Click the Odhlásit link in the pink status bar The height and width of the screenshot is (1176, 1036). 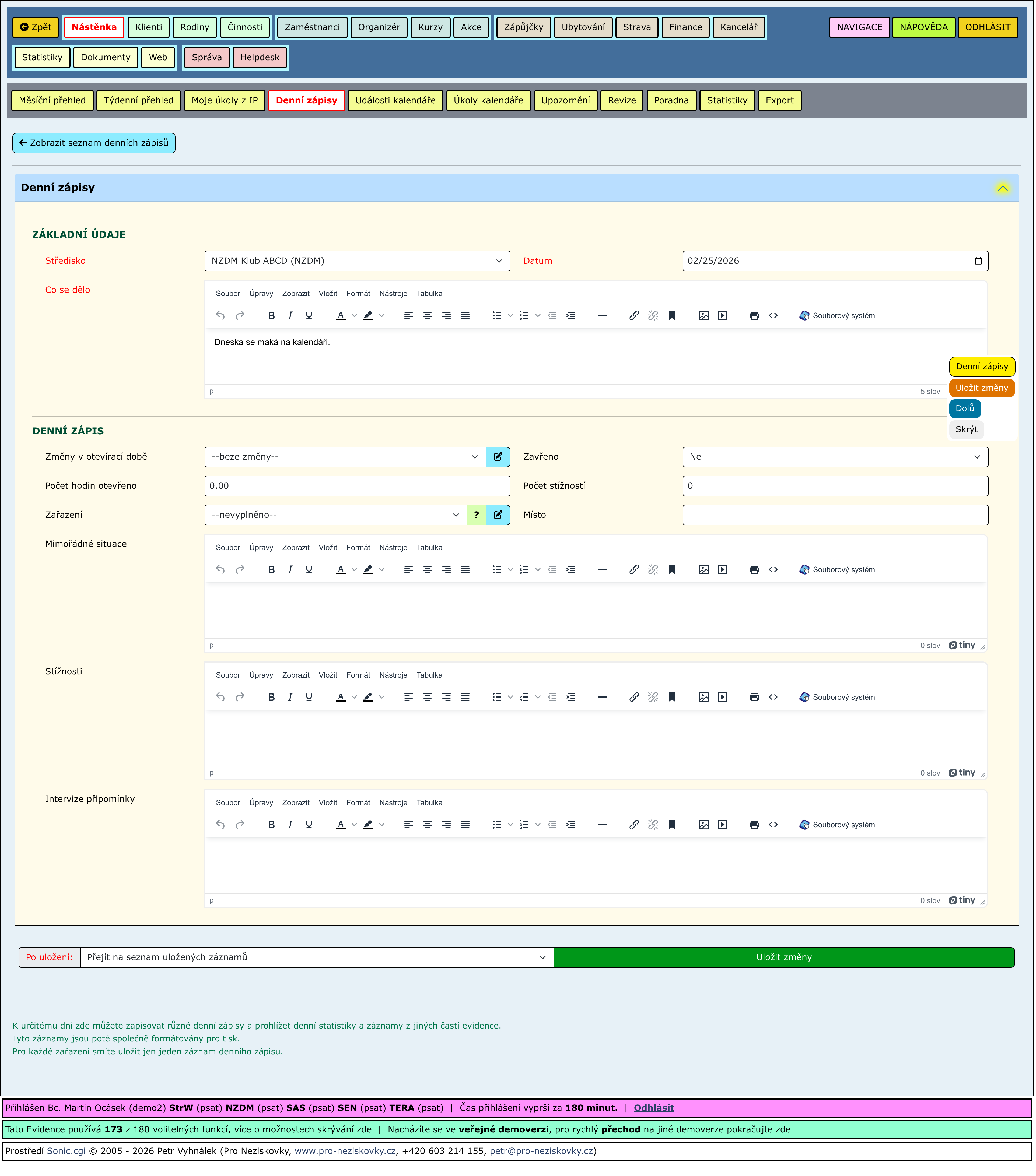tap(654, 1109)
